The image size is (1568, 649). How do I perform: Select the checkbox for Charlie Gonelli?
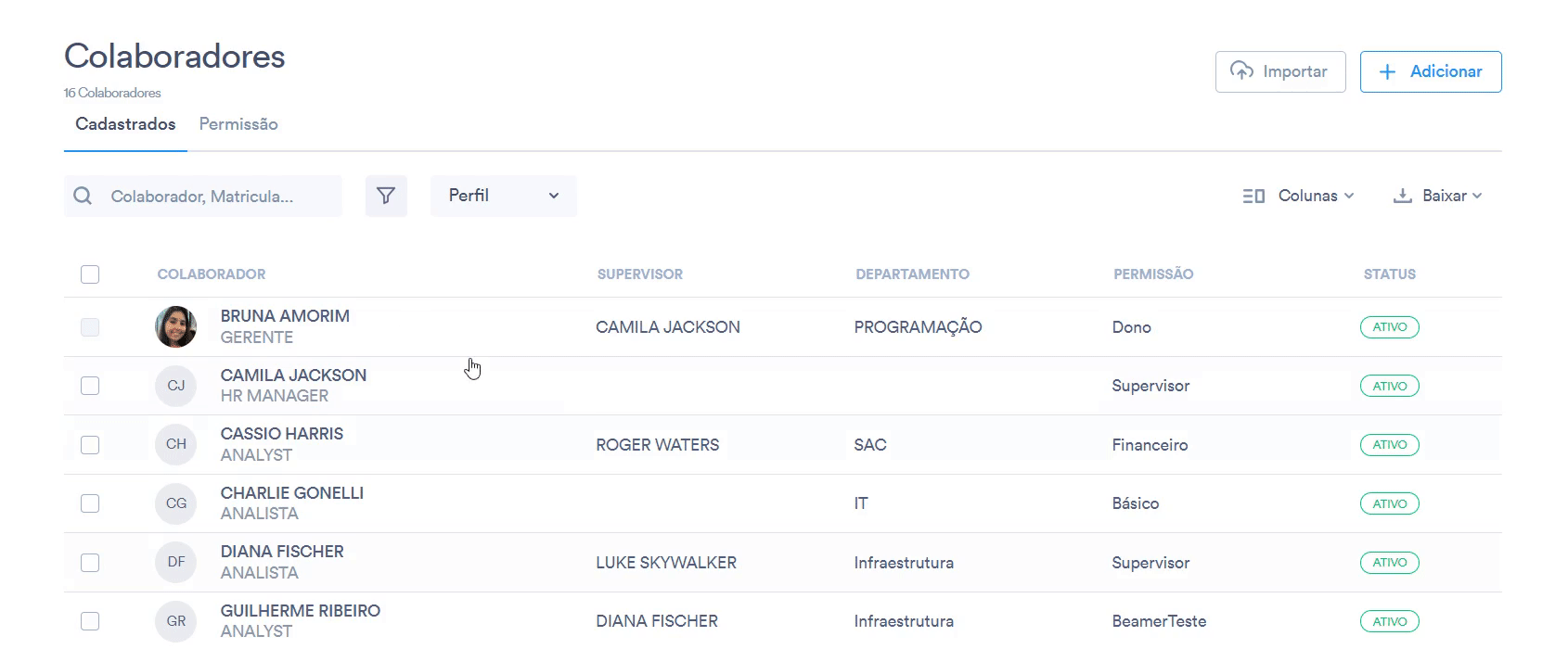click(x=90, y=503)
